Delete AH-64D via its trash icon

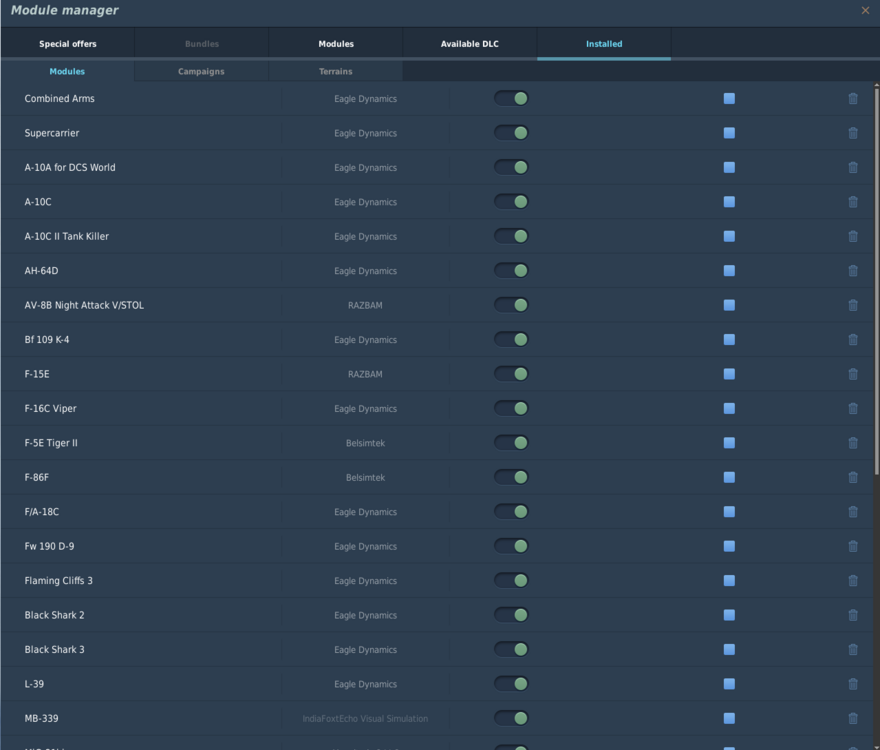[852, 271]
